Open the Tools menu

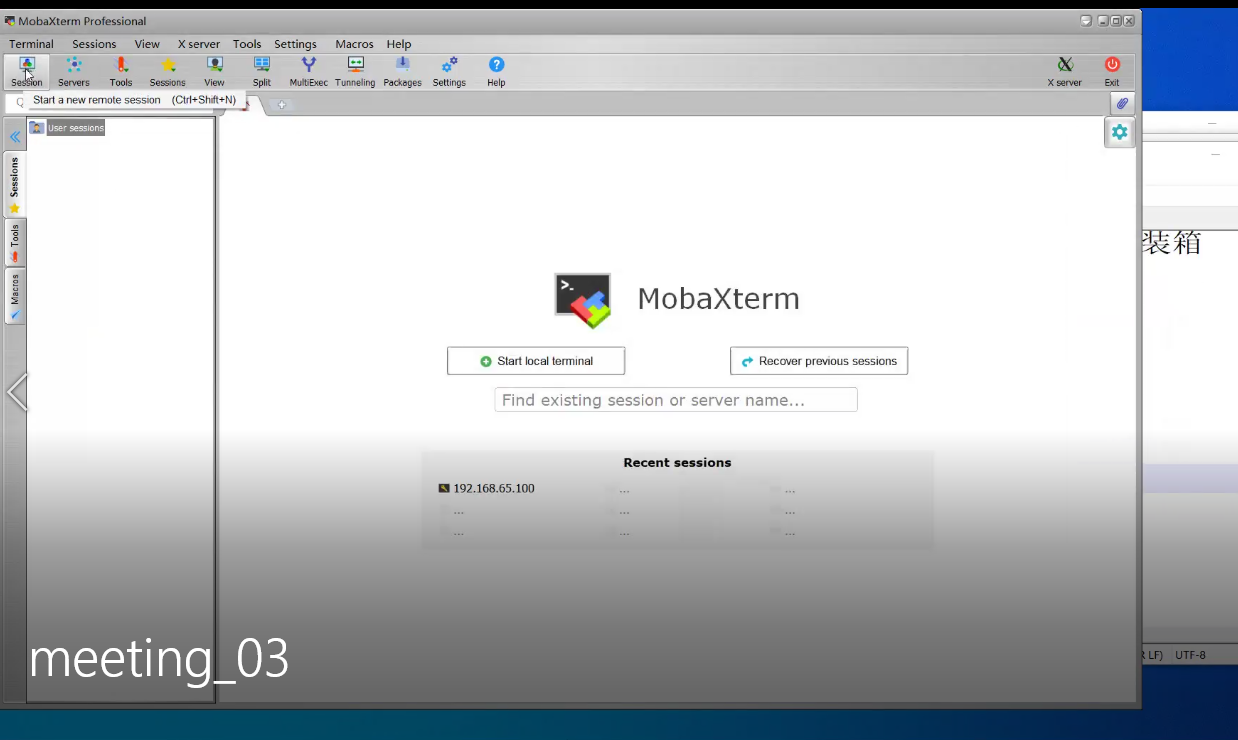247,44
